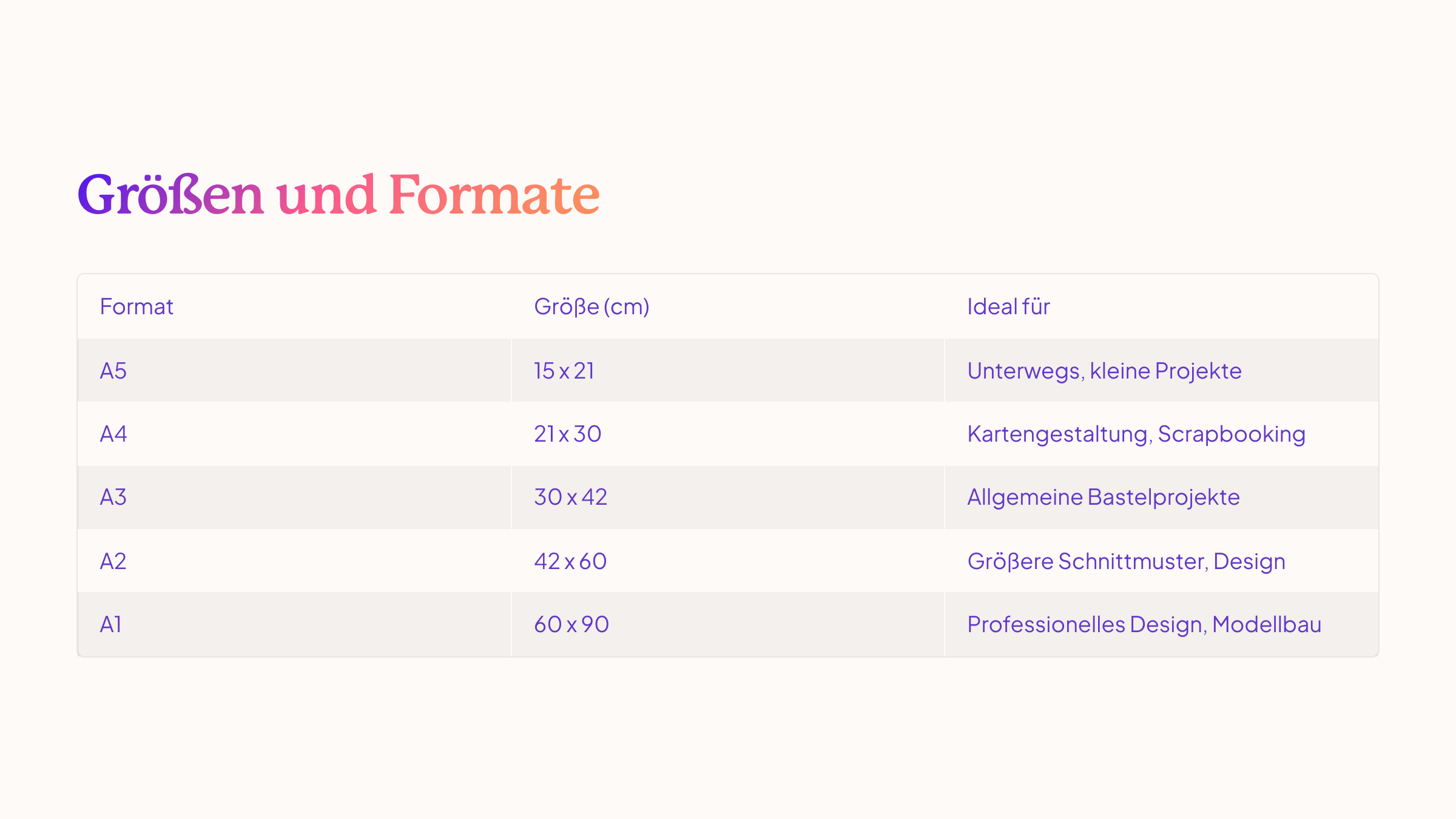Click the 'A4' format cell
Viewport: 1456px width, 819px height.
tap(113, 434)
